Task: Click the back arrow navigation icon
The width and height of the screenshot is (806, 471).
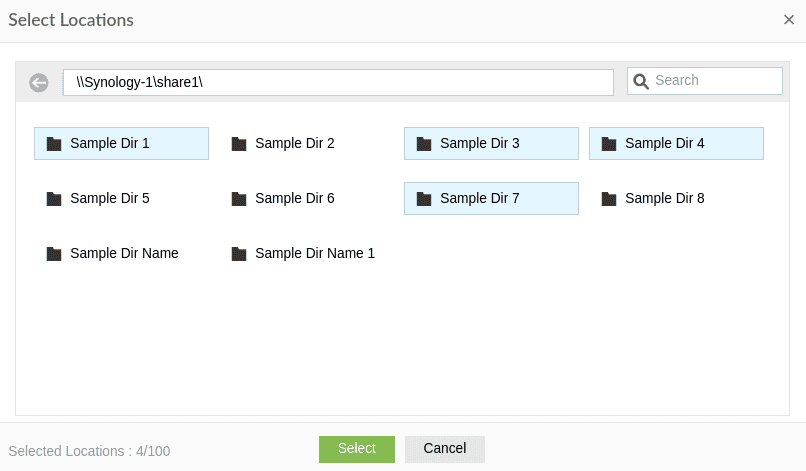Action: 39,83
